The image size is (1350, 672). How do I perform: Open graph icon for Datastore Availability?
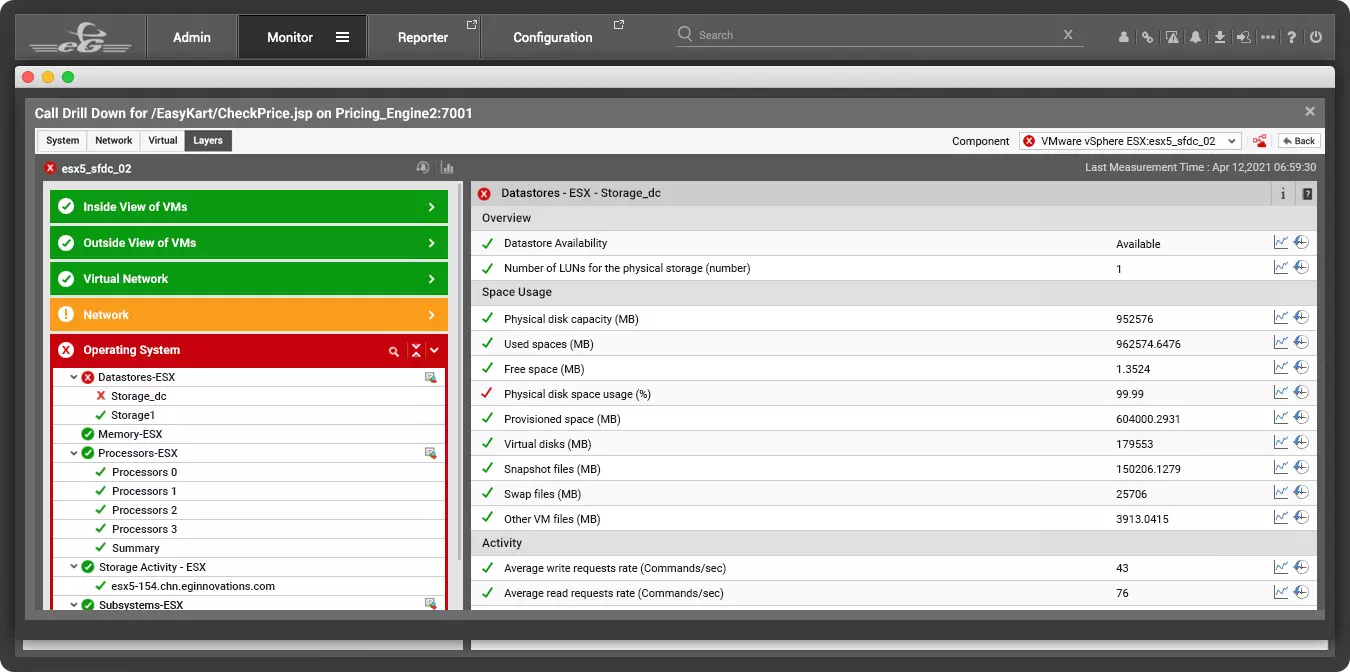tap(1280, 243)
